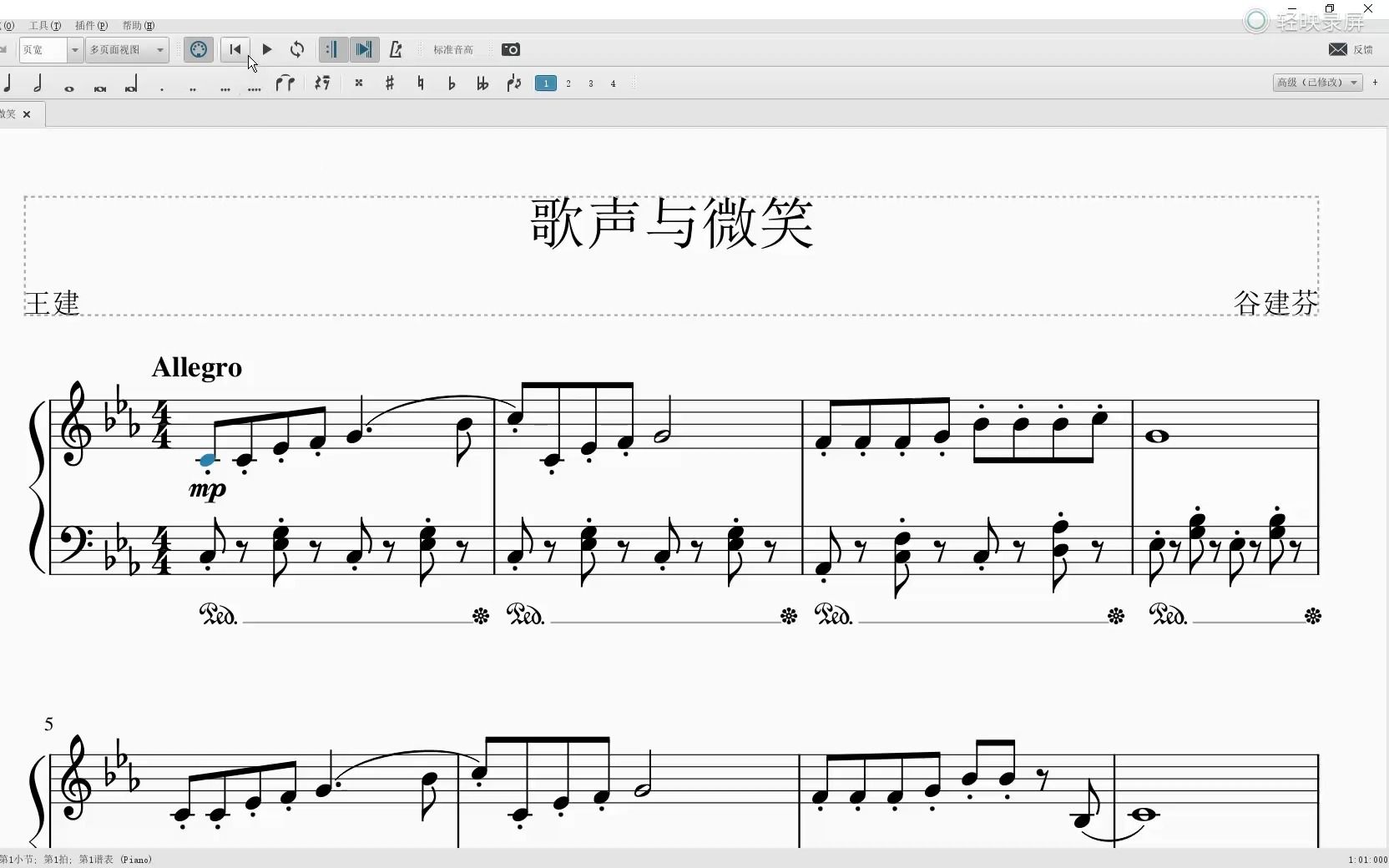1389x868 pixels.
Task: Toggle loop playback
Action: (x=297, y=49)
